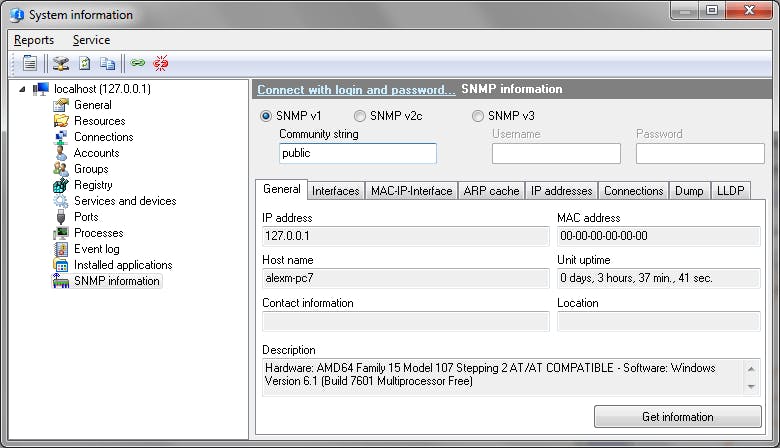The height and width of the screenshot is (448, 780).
Task: Click the IP address field 127.0.0.1
Action: point(405,236)
